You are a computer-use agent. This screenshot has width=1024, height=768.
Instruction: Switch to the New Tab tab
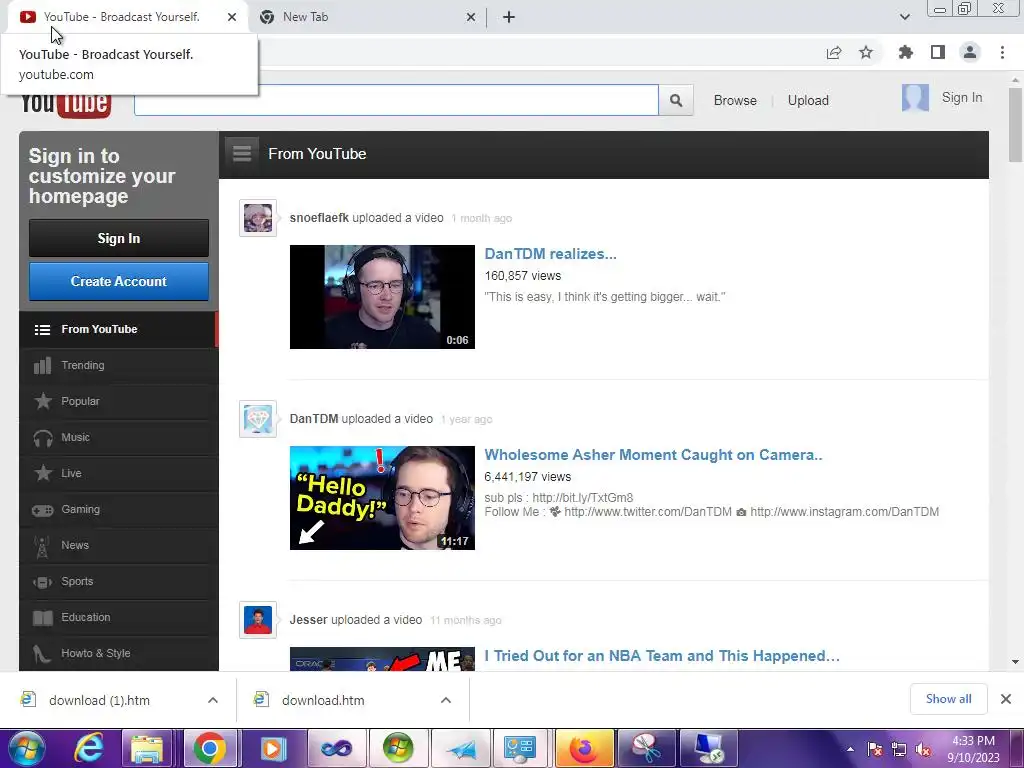(x=368, y=18)
